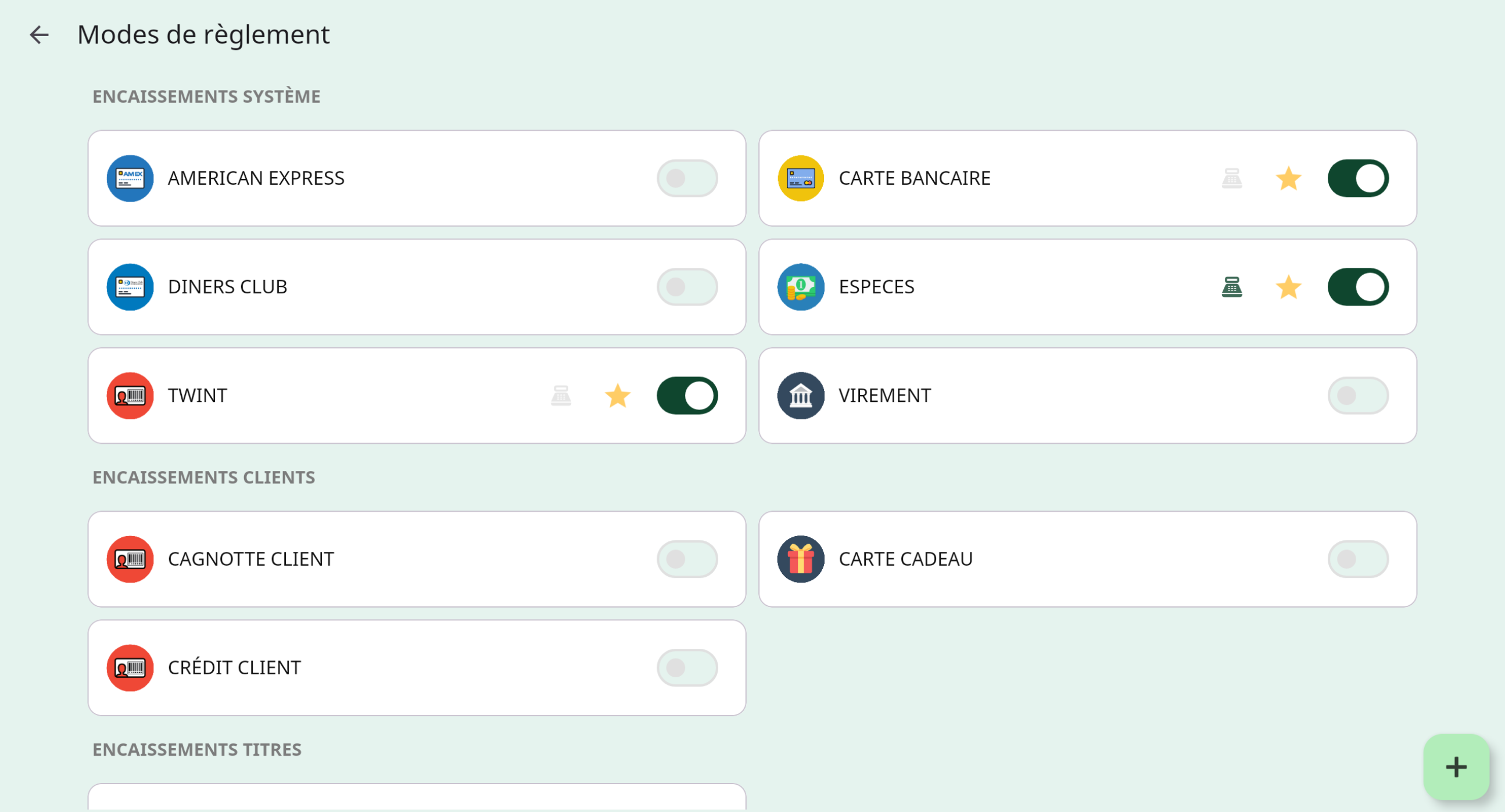Click the favorite star for CARTE BANCAIRE

(x=1288, y=178)
